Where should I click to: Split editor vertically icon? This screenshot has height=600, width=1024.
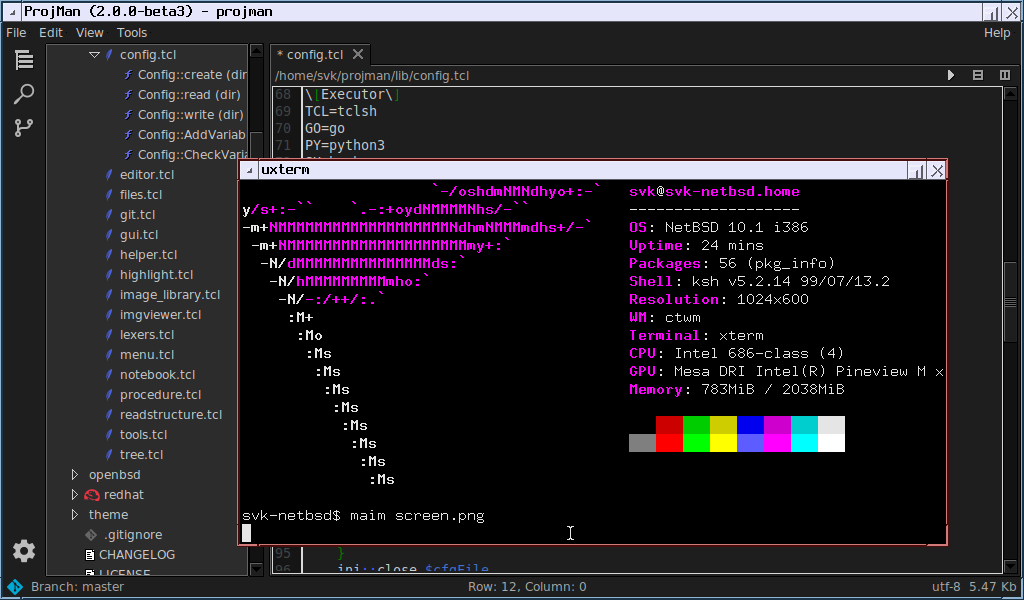(1005, 76)
